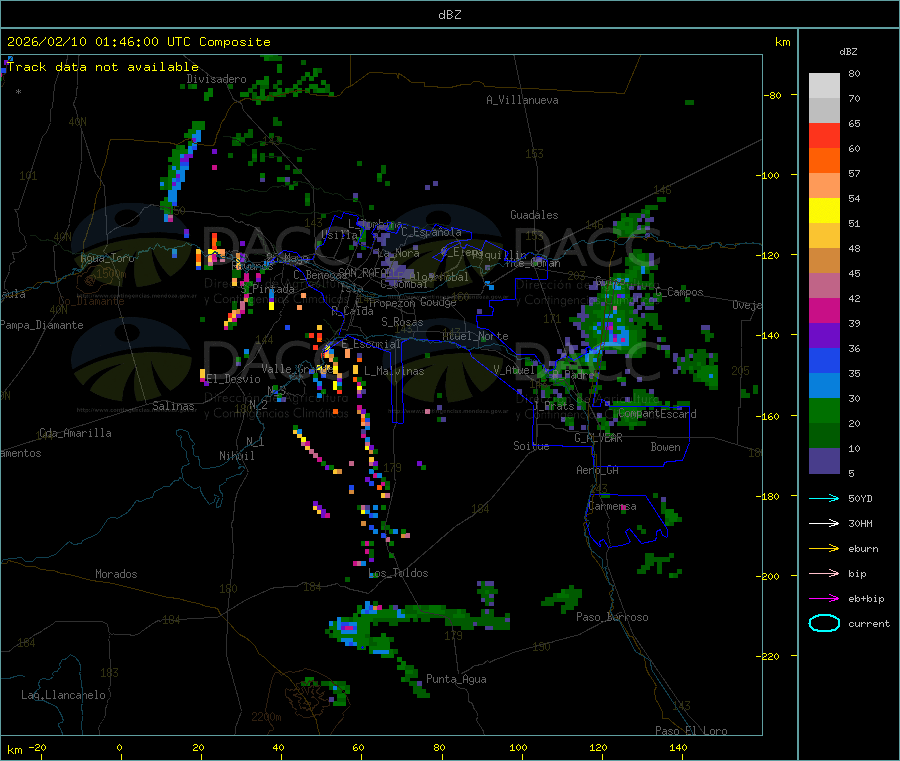The image size is (900, 761).
Task: Click the 'current' legend label
Action: click(869, 623)
